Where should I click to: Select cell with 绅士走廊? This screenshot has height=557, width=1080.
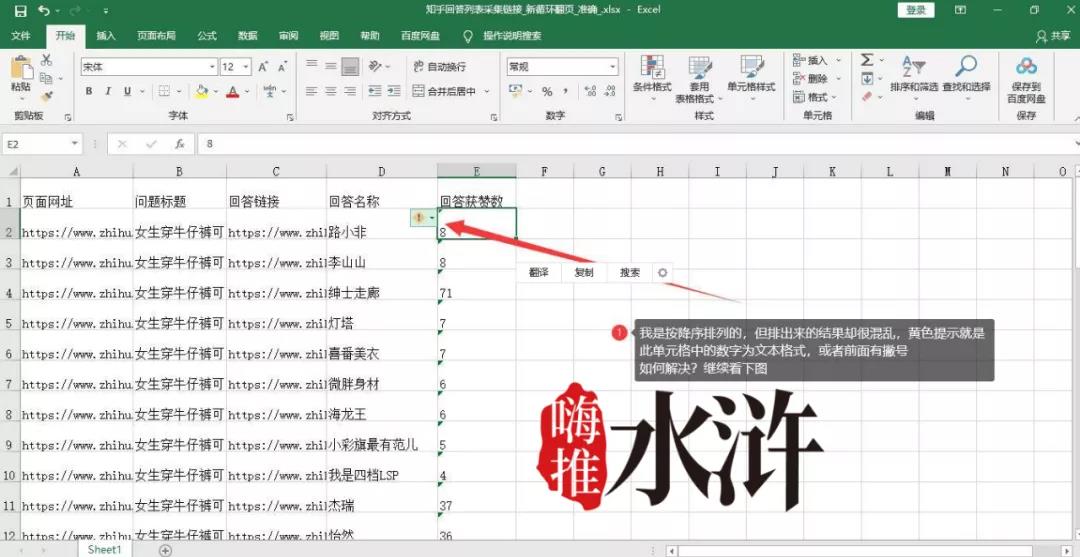point(382,286)
